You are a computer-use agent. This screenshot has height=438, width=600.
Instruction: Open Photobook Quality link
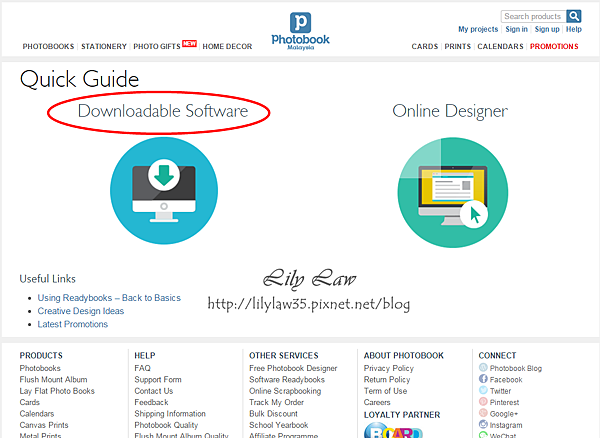tap(166, 425)
